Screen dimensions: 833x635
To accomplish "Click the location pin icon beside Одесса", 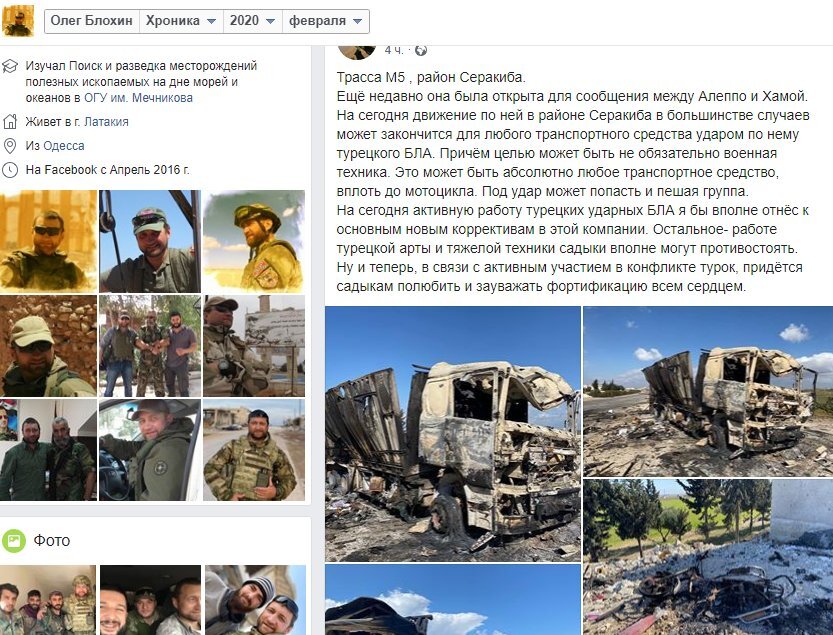I will click(10, 146).
